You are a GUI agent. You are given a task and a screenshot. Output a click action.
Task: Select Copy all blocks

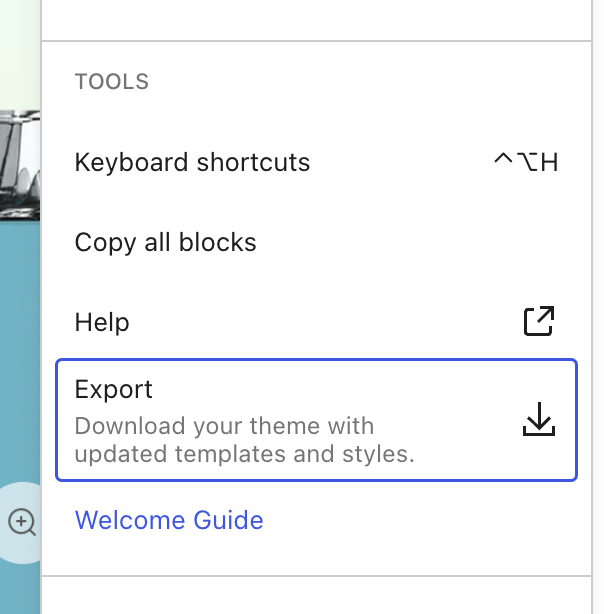pyautogui.click(x=316, y=242)
